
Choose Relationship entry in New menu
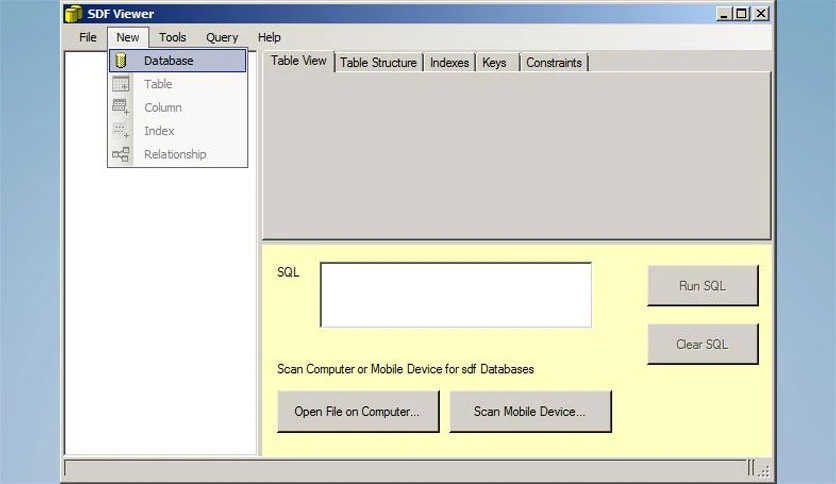178,154
